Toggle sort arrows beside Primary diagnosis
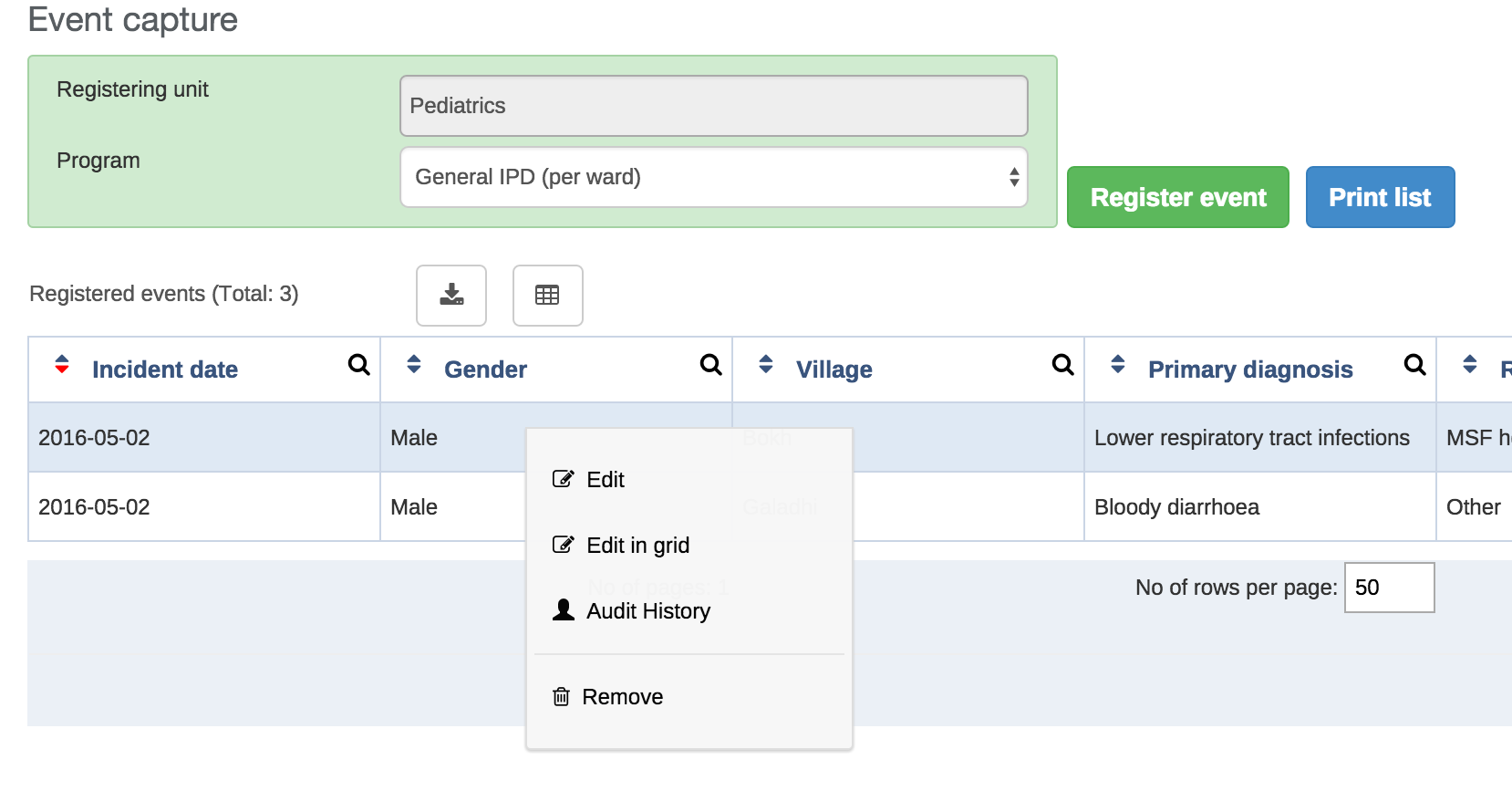 tap(1118, 365)
